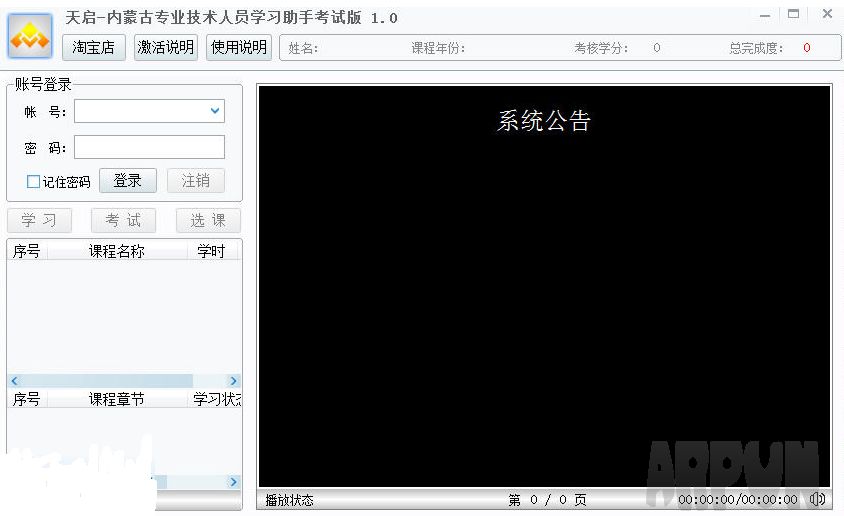The height and width of the screenshot is (516, 844).
Task: Maximize the application window
Action: pyautogui.click(x=794, y=15)
